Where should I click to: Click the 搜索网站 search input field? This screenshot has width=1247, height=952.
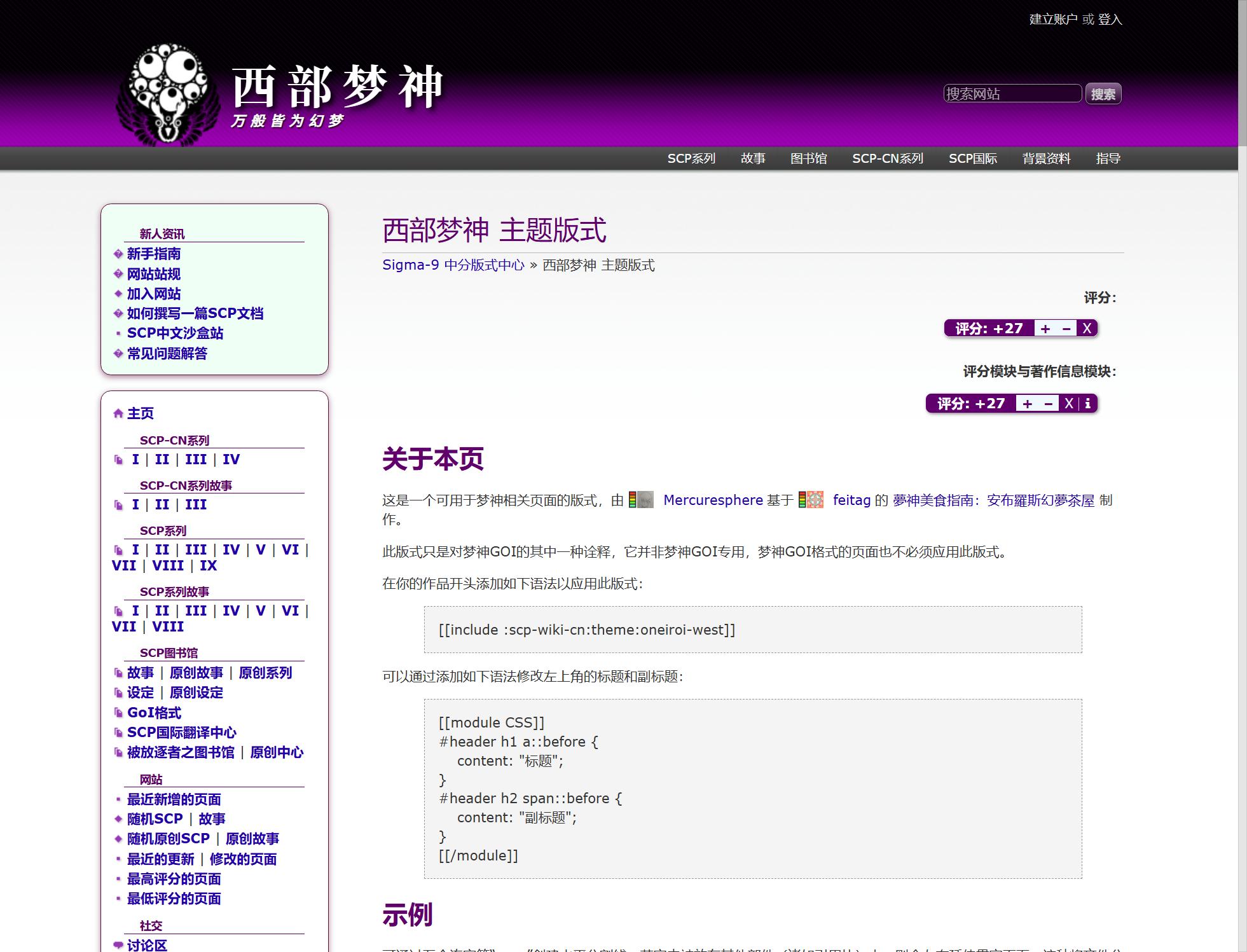tap(1012, 94)
